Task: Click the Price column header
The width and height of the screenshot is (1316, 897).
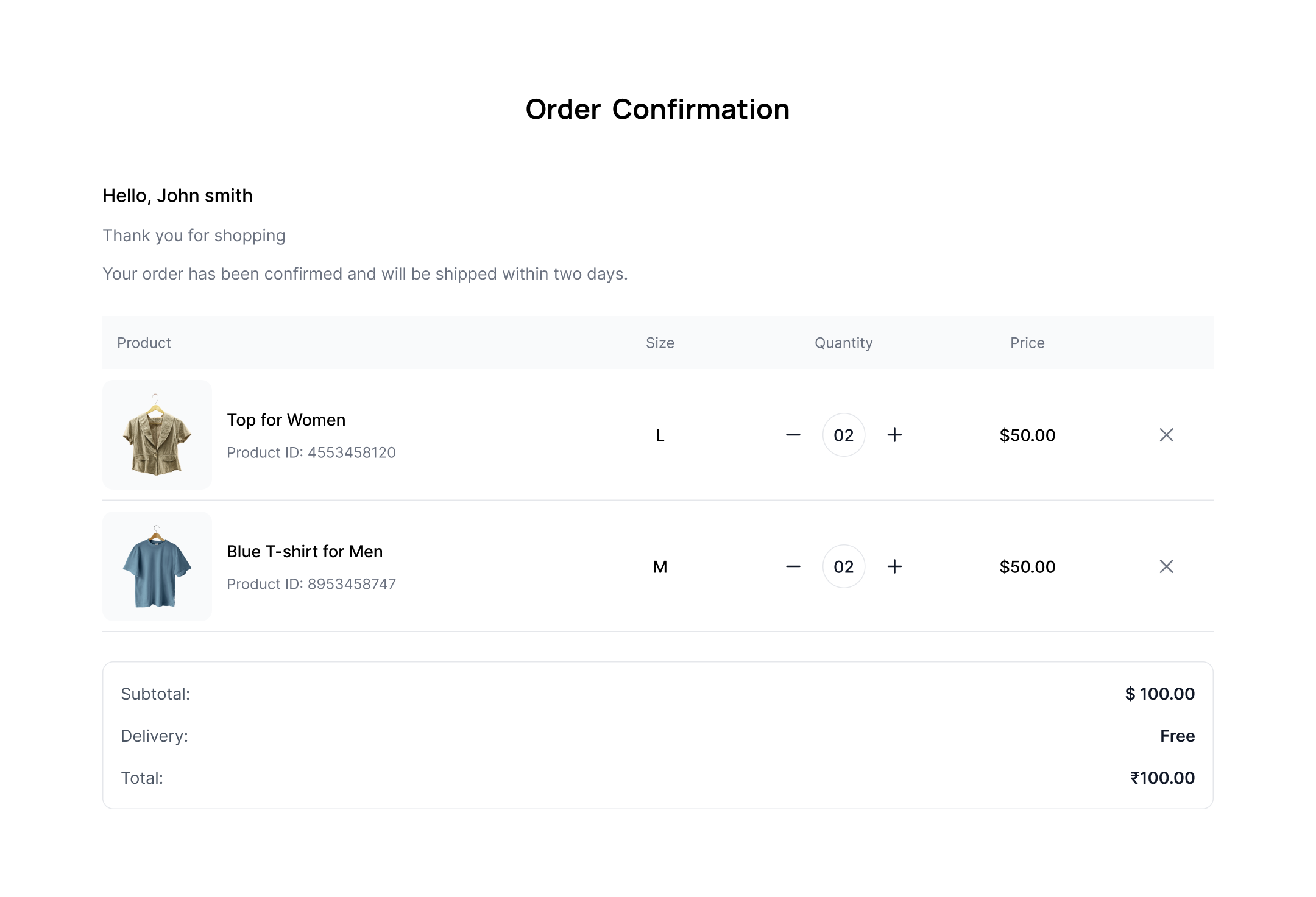Action: 1027,343
